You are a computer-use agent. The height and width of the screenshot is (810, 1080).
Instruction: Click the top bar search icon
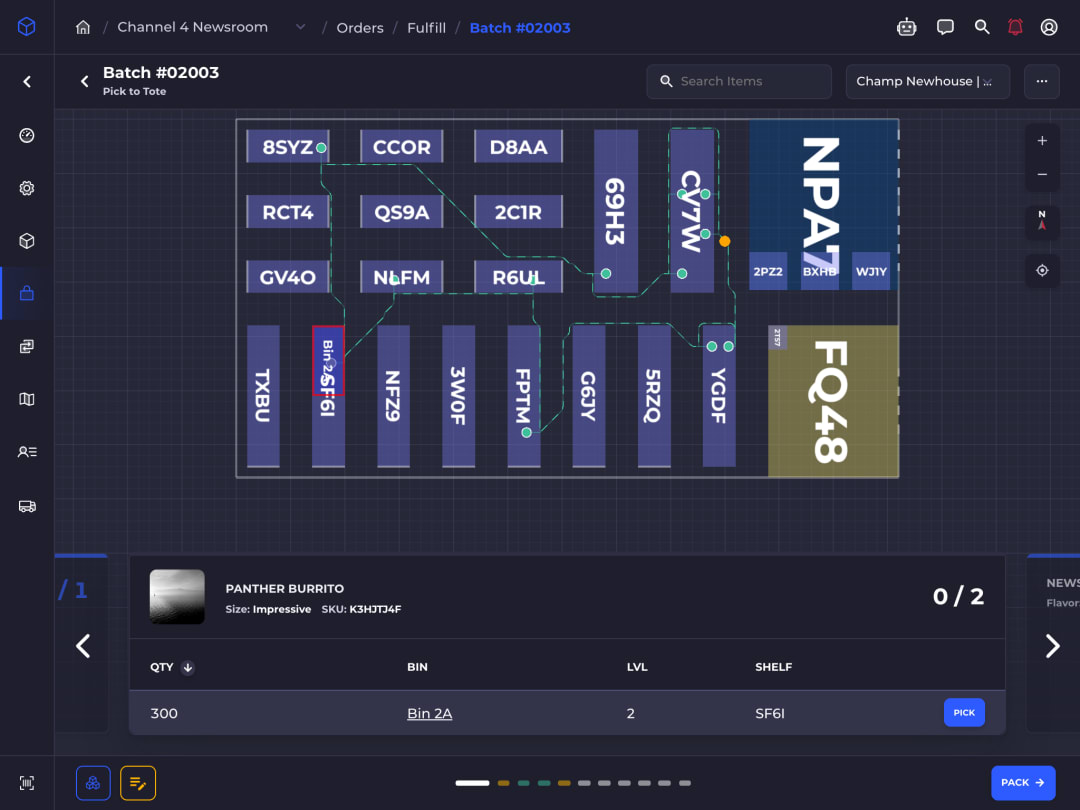tap(982, 28)
